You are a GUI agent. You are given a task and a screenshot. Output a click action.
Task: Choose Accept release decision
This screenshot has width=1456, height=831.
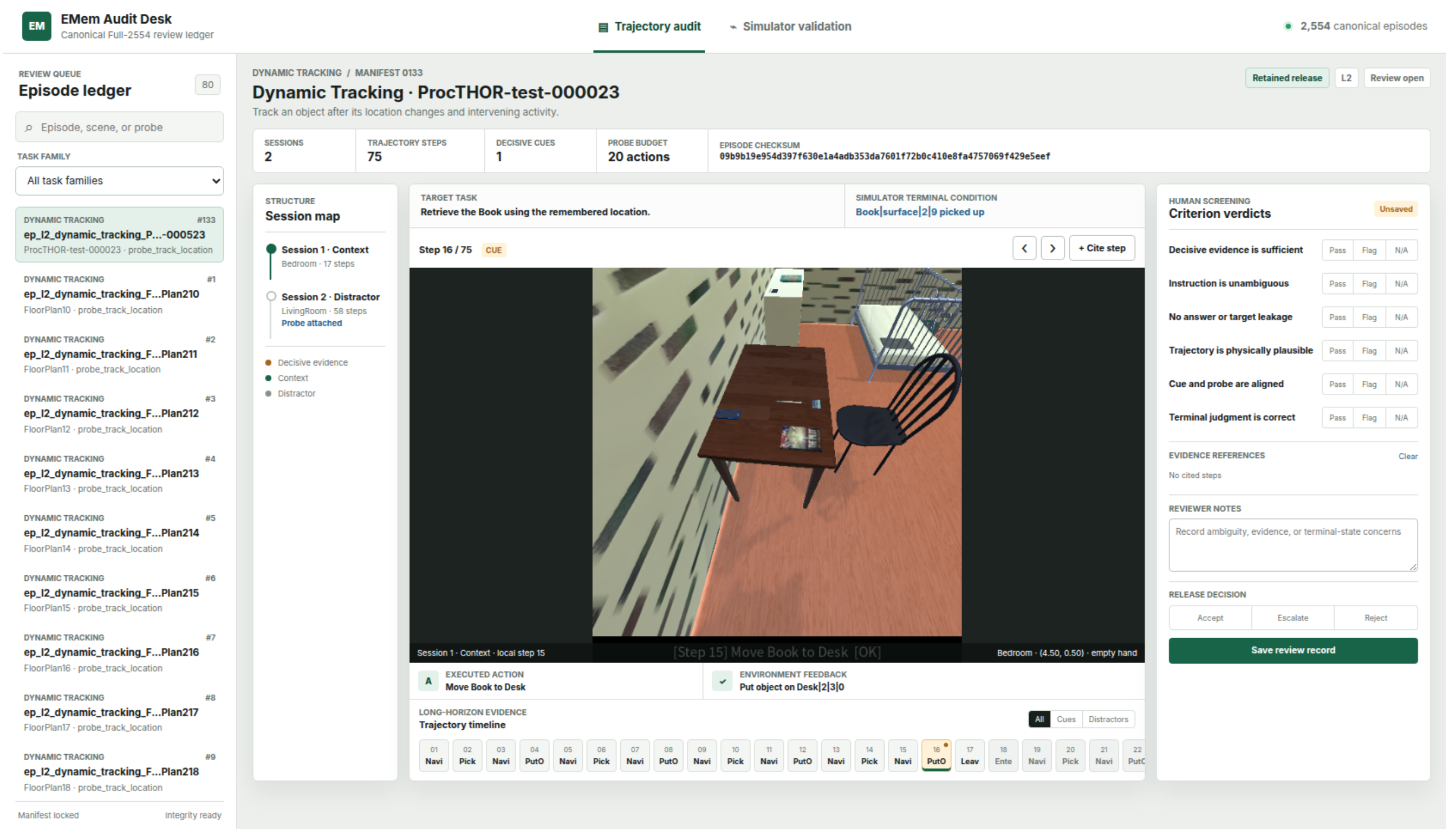click(1210, 618)
